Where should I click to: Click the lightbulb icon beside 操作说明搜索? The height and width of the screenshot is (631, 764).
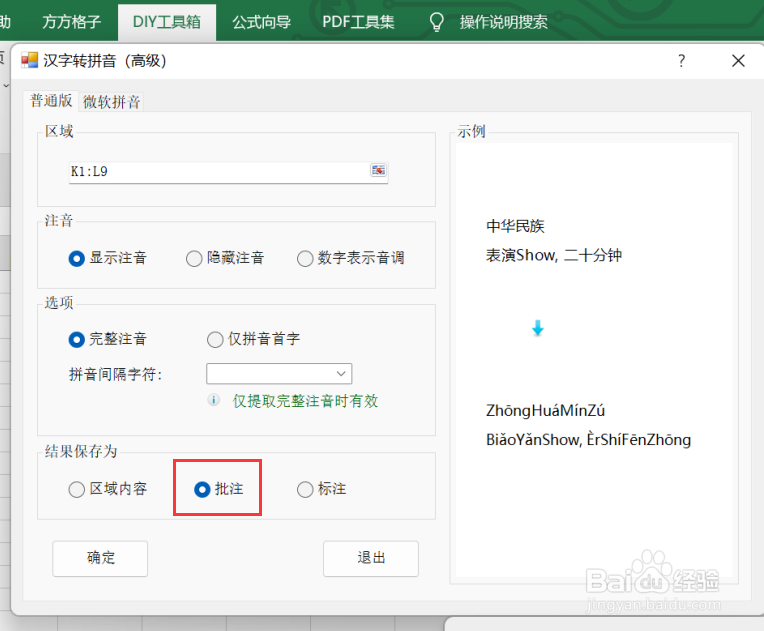pyautogui.click(x=436, y=22)
